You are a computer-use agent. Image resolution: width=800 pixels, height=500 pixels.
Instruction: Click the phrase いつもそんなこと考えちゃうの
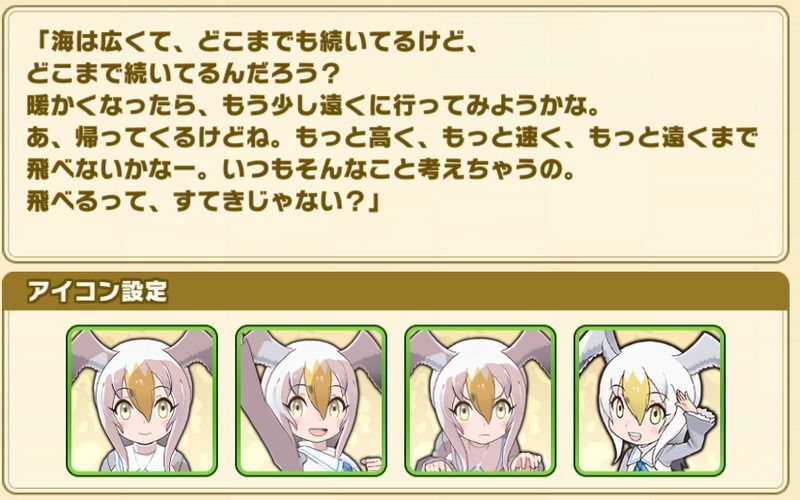(x=399, y=169)
